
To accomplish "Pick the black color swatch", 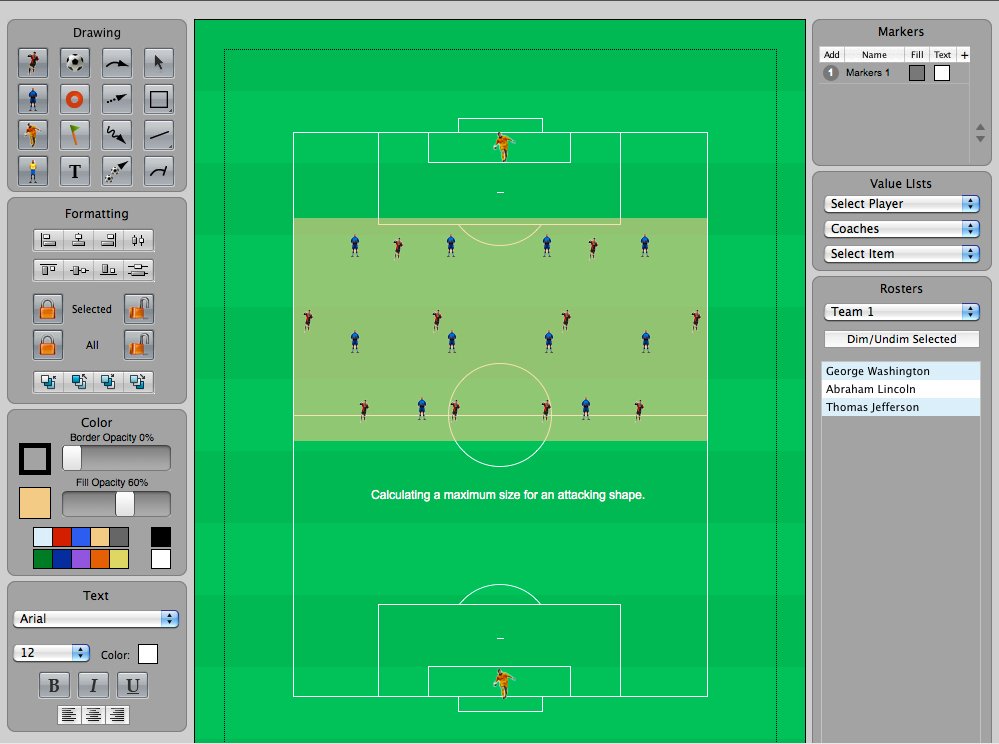I will [161, 537].
